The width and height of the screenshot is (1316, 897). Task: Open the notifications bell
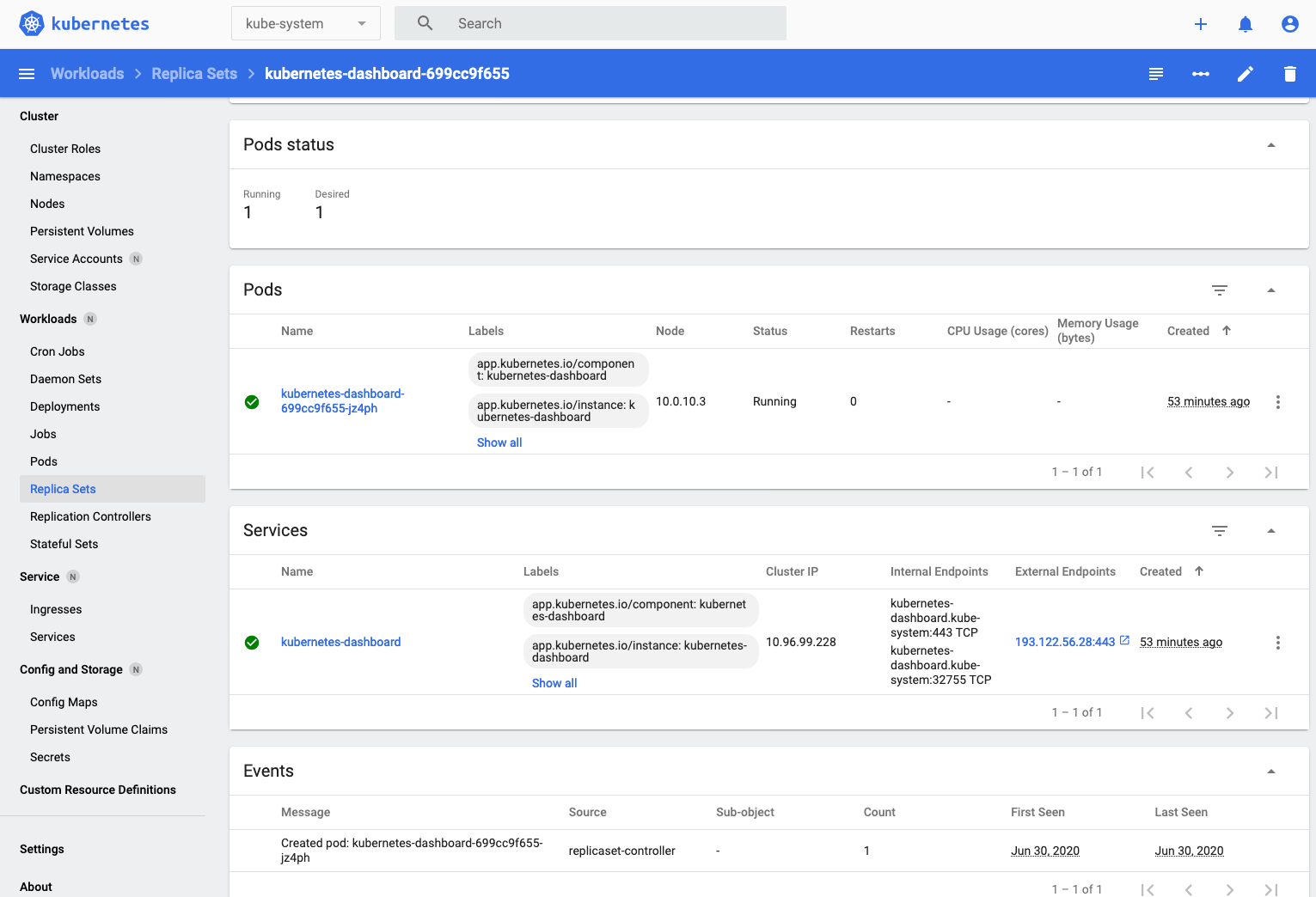click(1246, 24)
